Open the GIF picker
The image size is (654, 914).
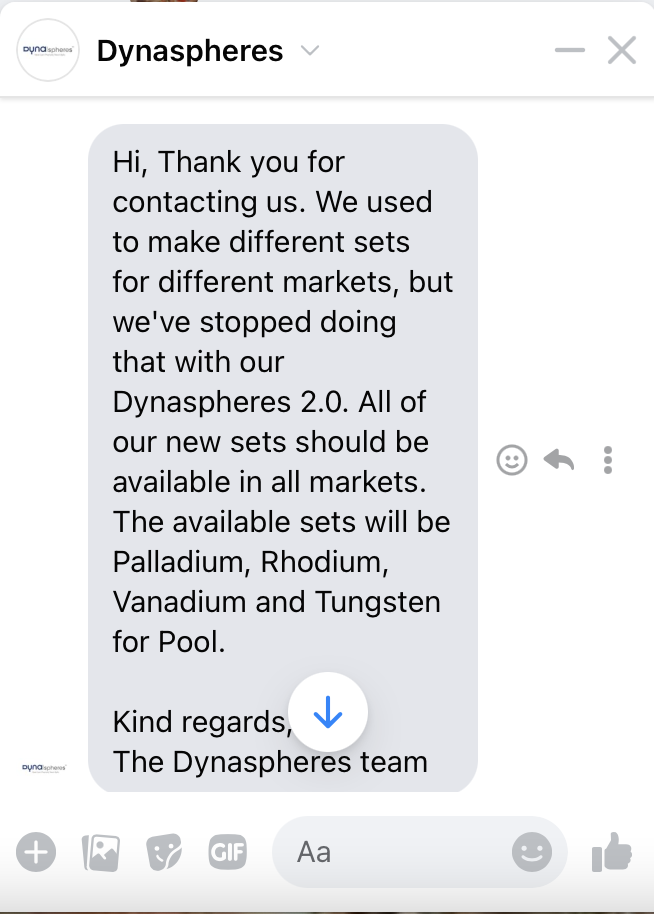pos(228,852)
